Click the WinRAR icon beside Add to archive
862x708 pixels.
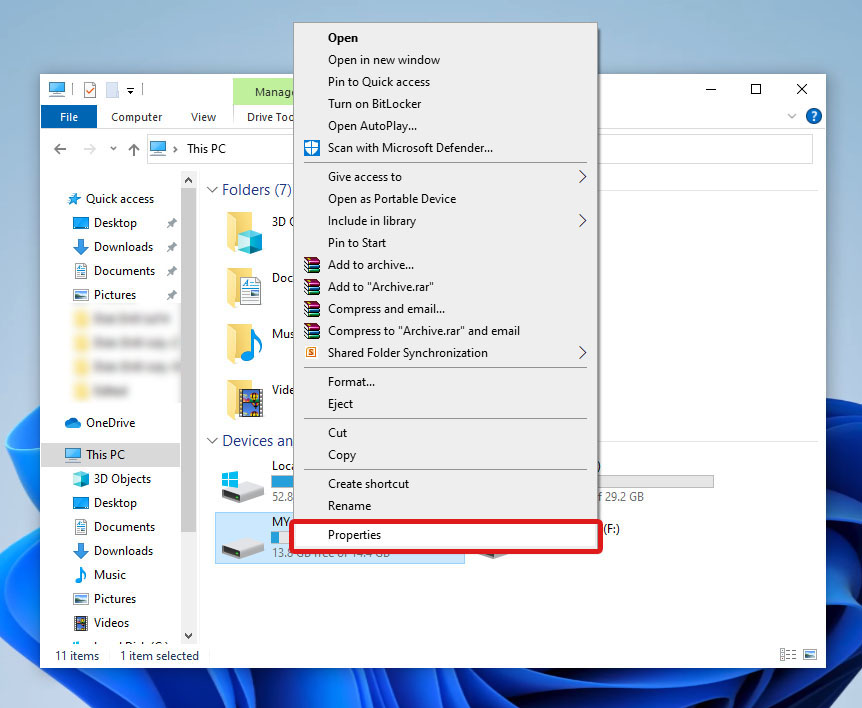coord(312,265)
